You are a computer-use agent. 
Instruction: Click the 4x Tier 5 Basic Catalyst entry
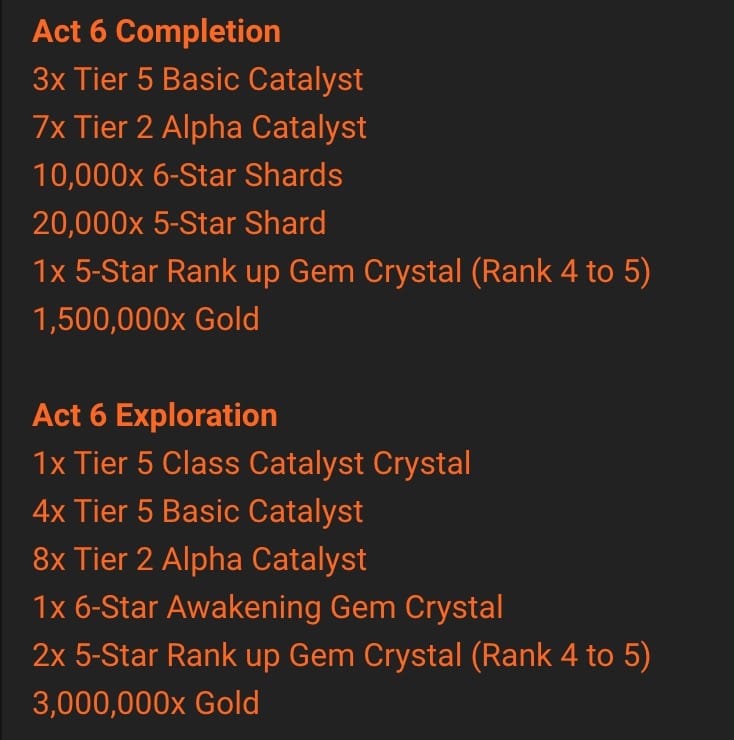(198, 511)
